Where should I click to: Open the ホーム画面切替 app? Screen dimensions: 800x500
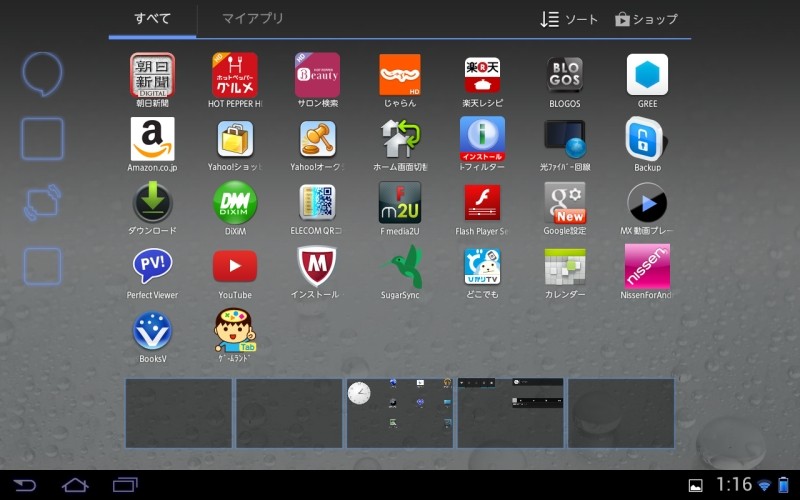point(400,139)
